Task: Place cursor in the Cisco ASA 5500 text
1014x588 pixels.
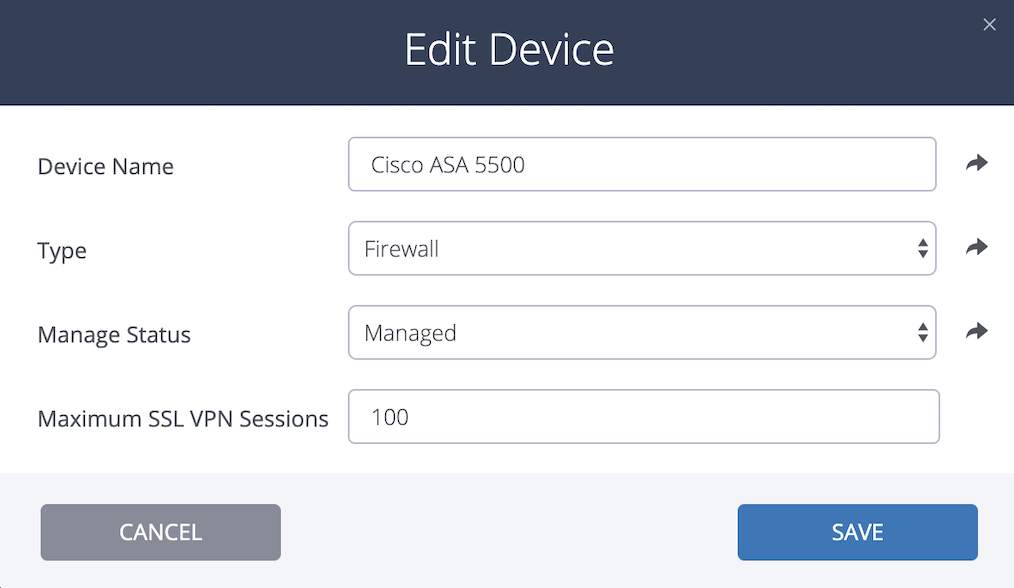Action: click(x=448, y=165)
